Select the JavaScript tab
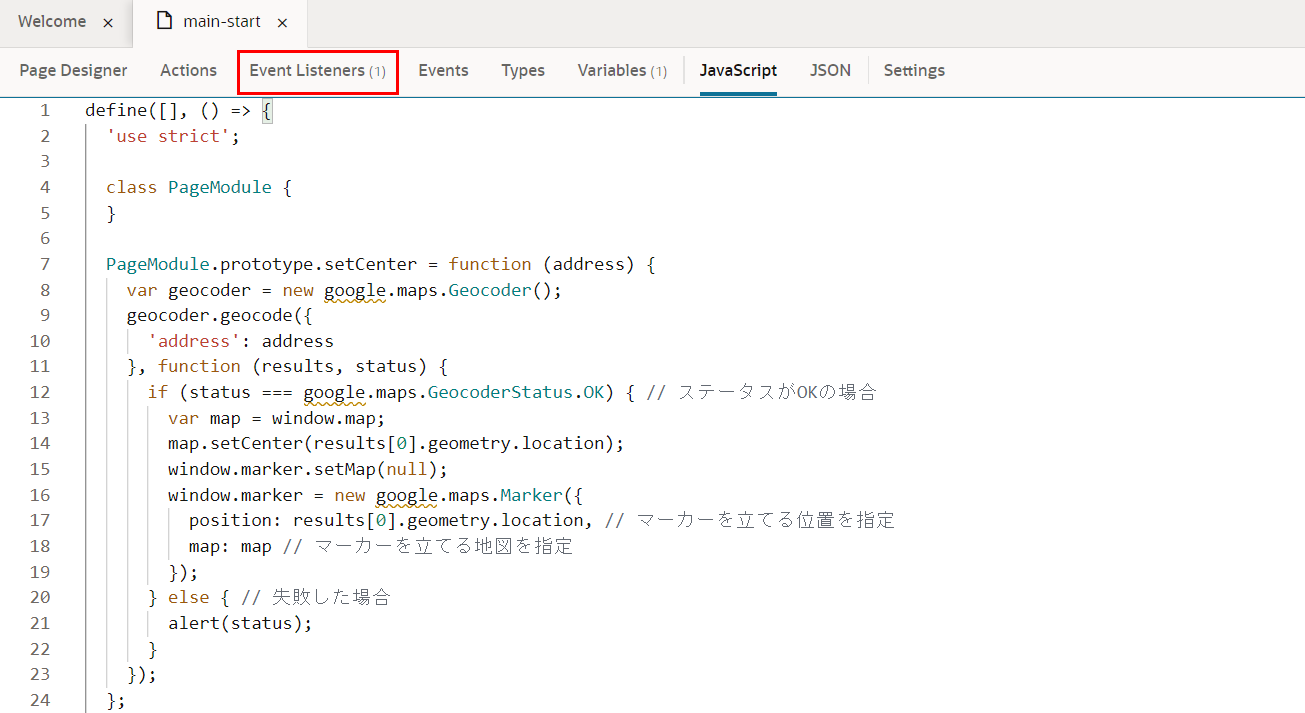This screenshot has height=713, width=1305. (x=738, y=70)
